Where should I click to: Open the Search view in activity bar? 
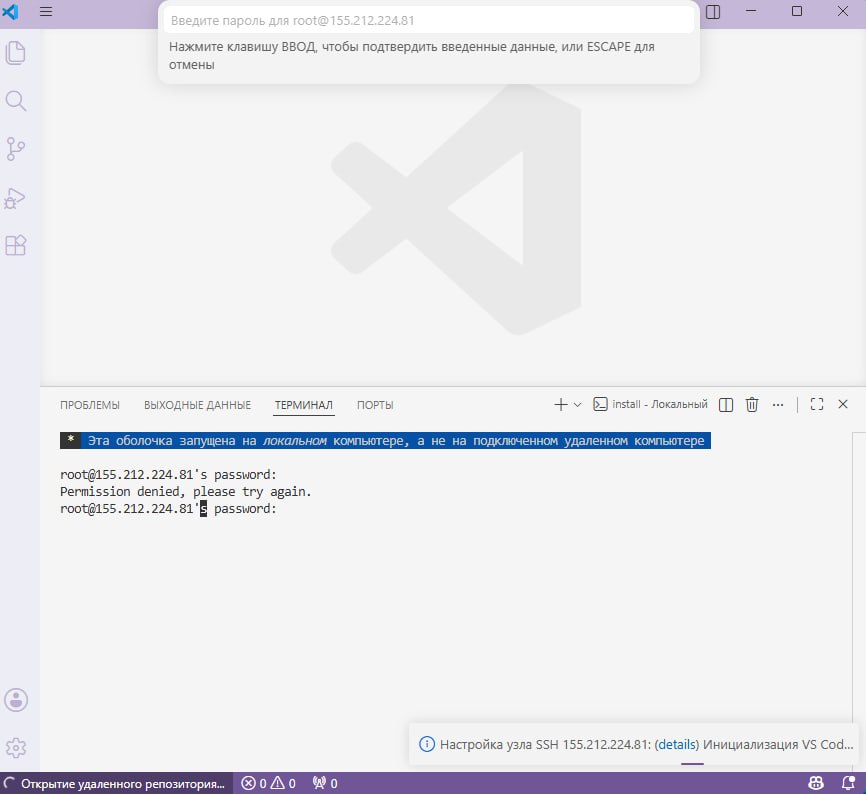tap(15, 101)
